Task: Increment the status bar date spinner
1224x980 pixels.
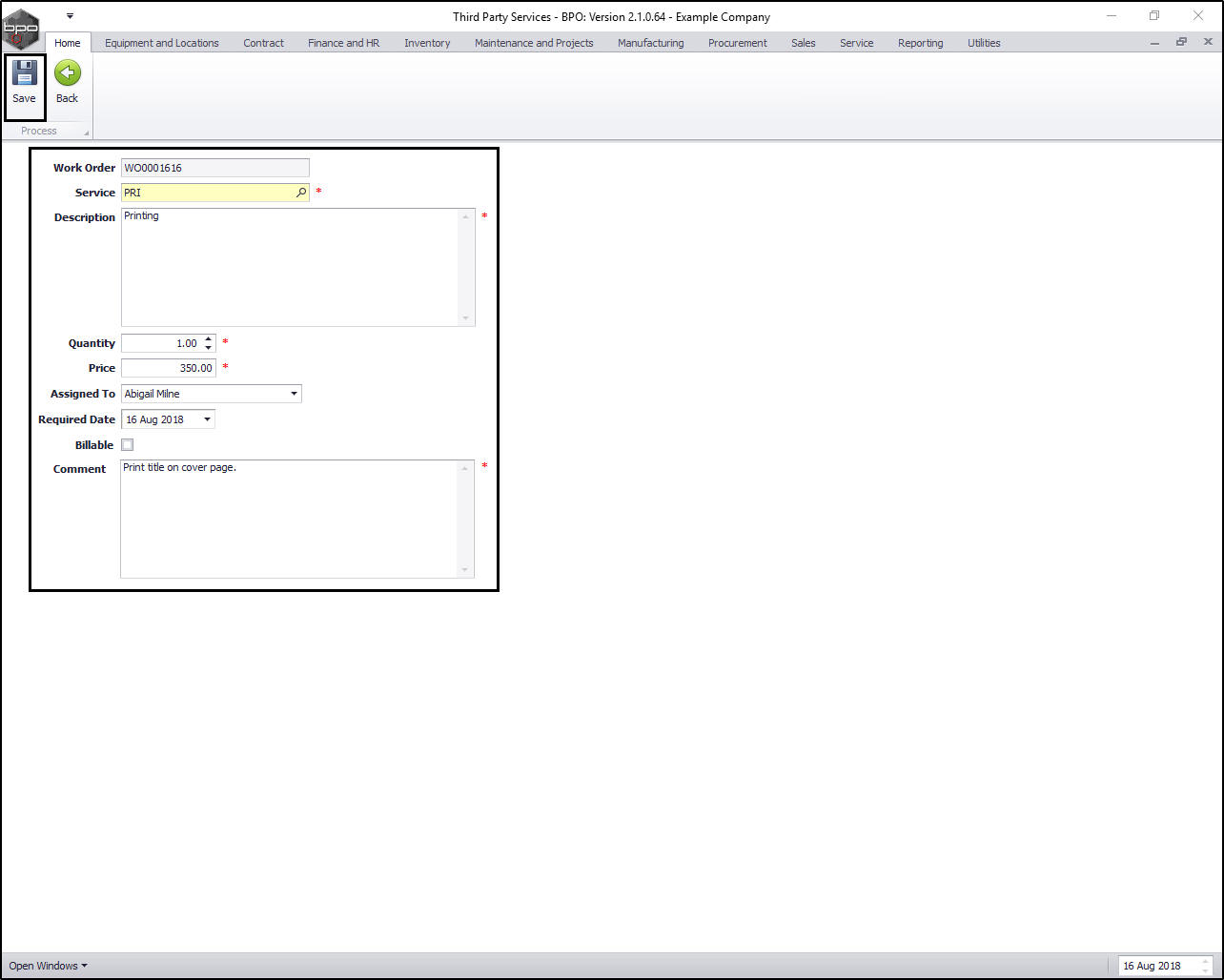Action: point(1205,962)
